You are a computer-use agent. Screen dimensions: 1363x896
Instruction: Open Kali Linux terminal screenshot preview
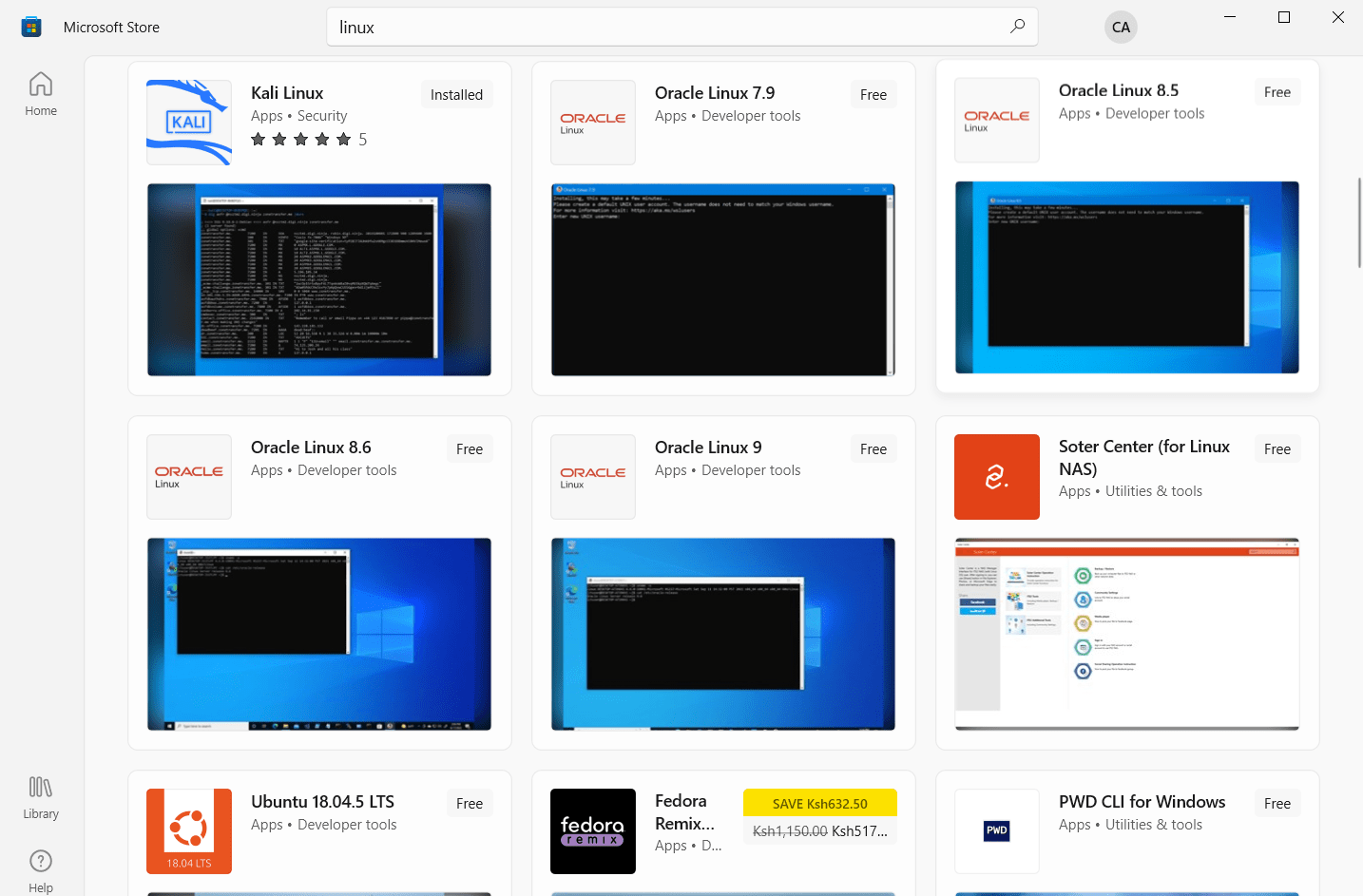(x=319, y=279)
